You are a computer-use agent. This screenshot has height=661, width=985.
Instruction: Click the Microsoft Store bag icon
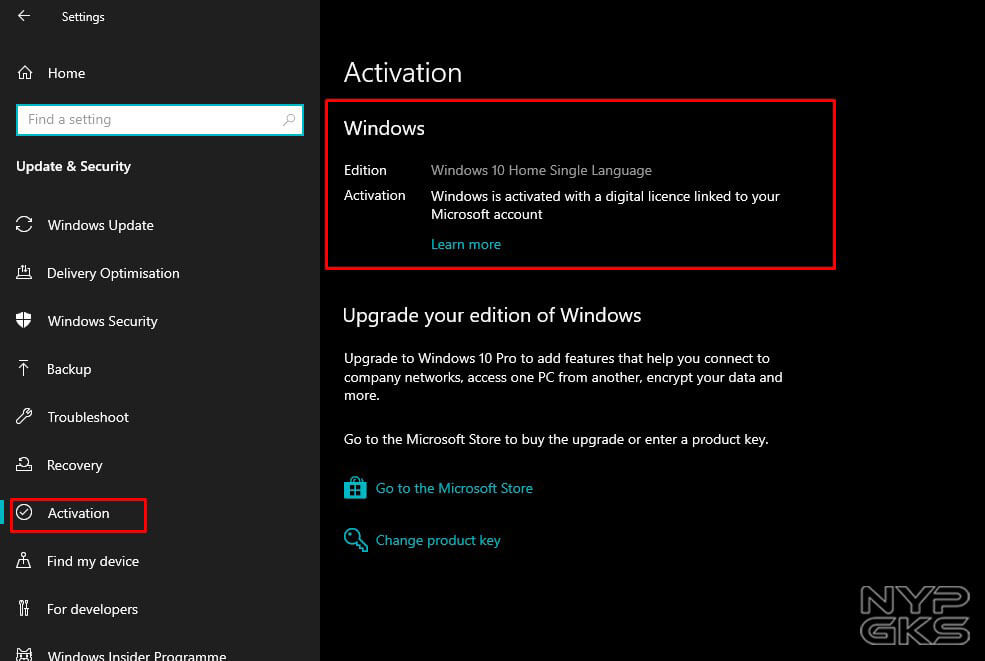(x=355, y=488)
